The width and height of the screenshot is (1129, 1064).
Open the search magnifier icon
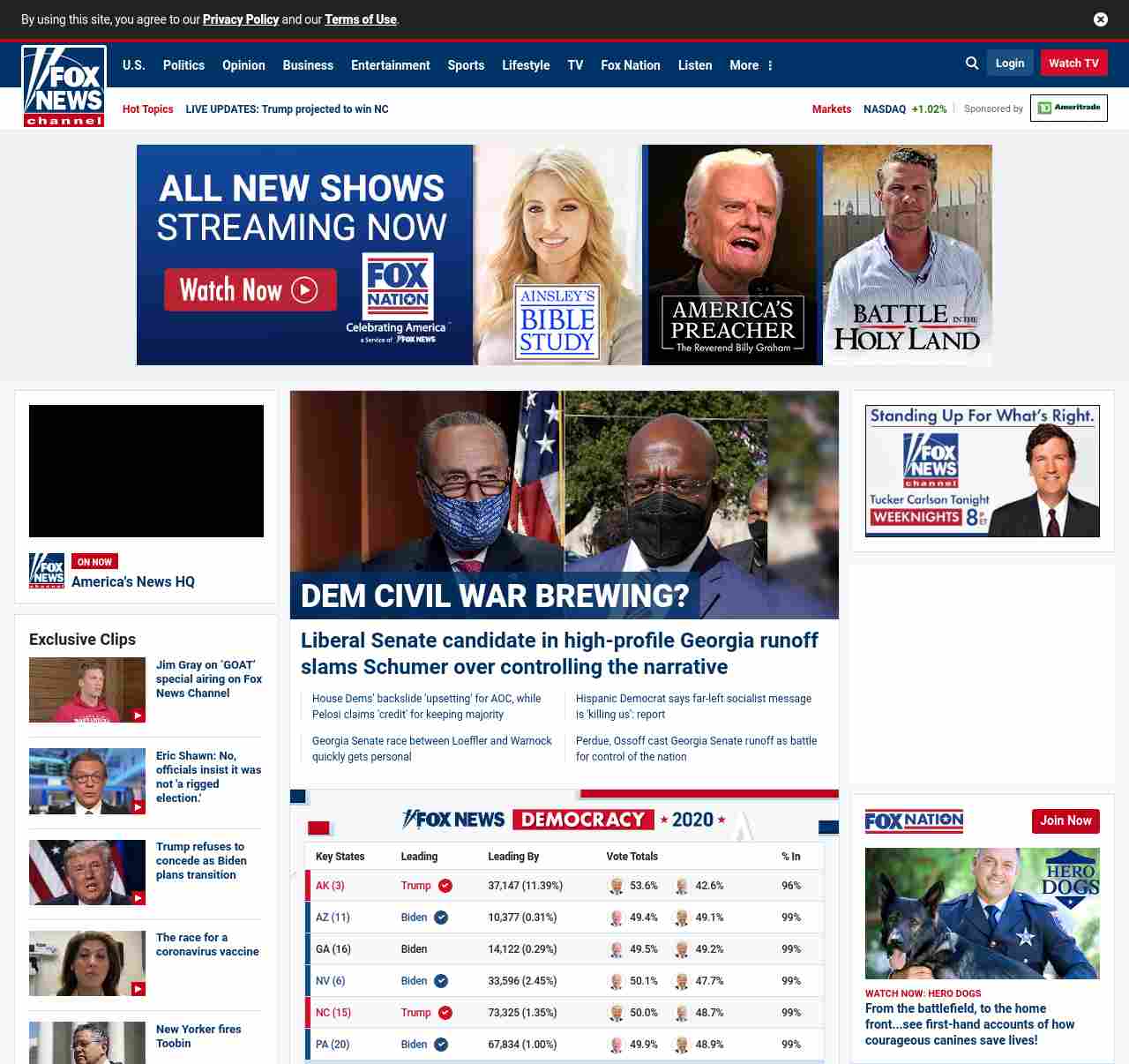click(972, 64)
